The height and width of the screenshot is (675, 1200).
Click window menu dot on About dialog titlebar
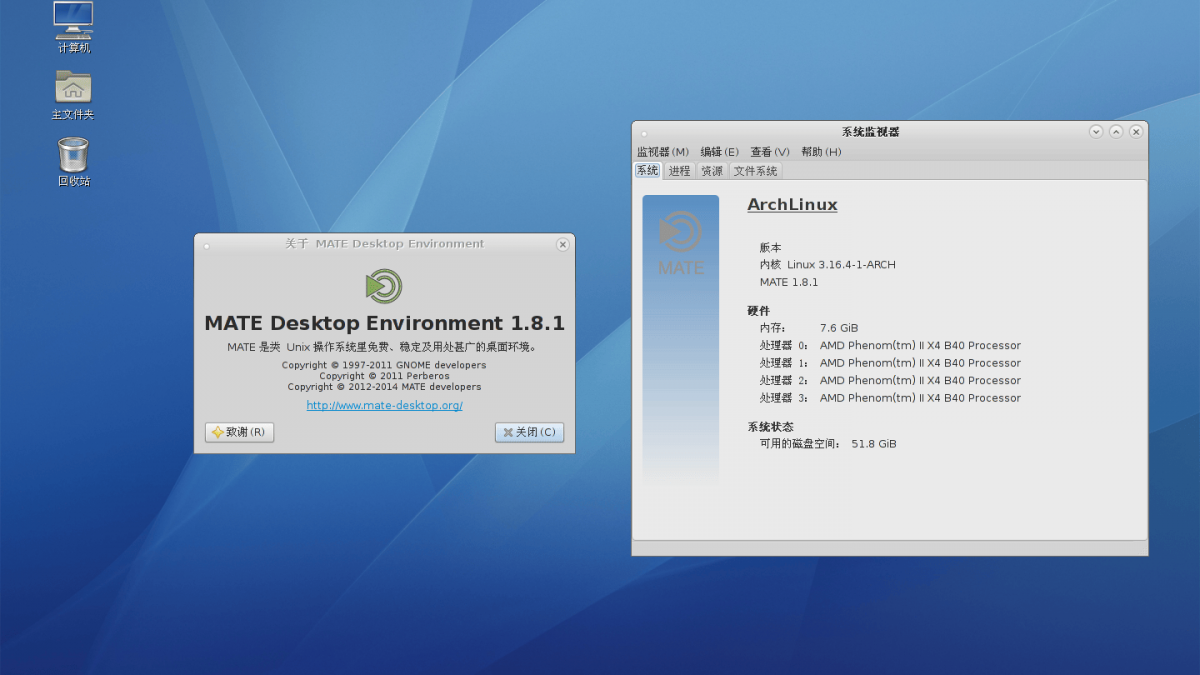pos(207,245)
